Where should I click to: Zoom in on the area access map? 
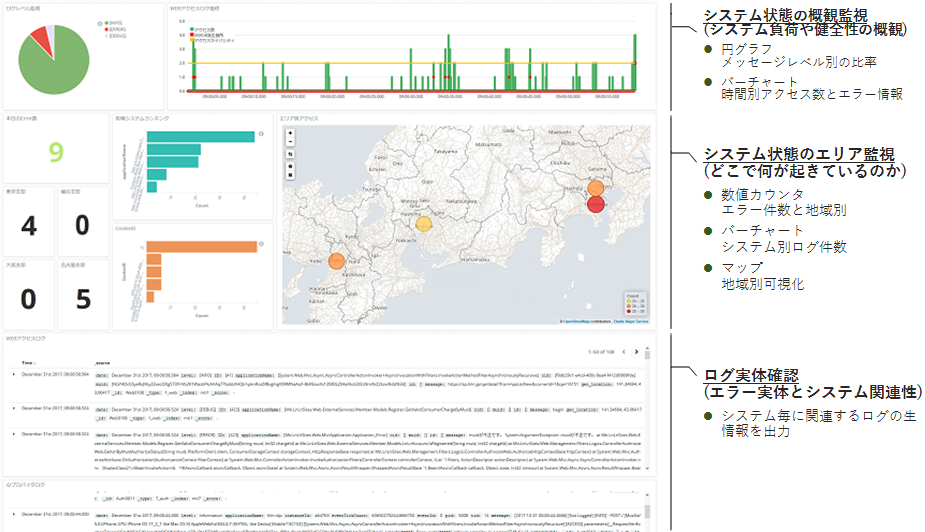coord(289,133)
